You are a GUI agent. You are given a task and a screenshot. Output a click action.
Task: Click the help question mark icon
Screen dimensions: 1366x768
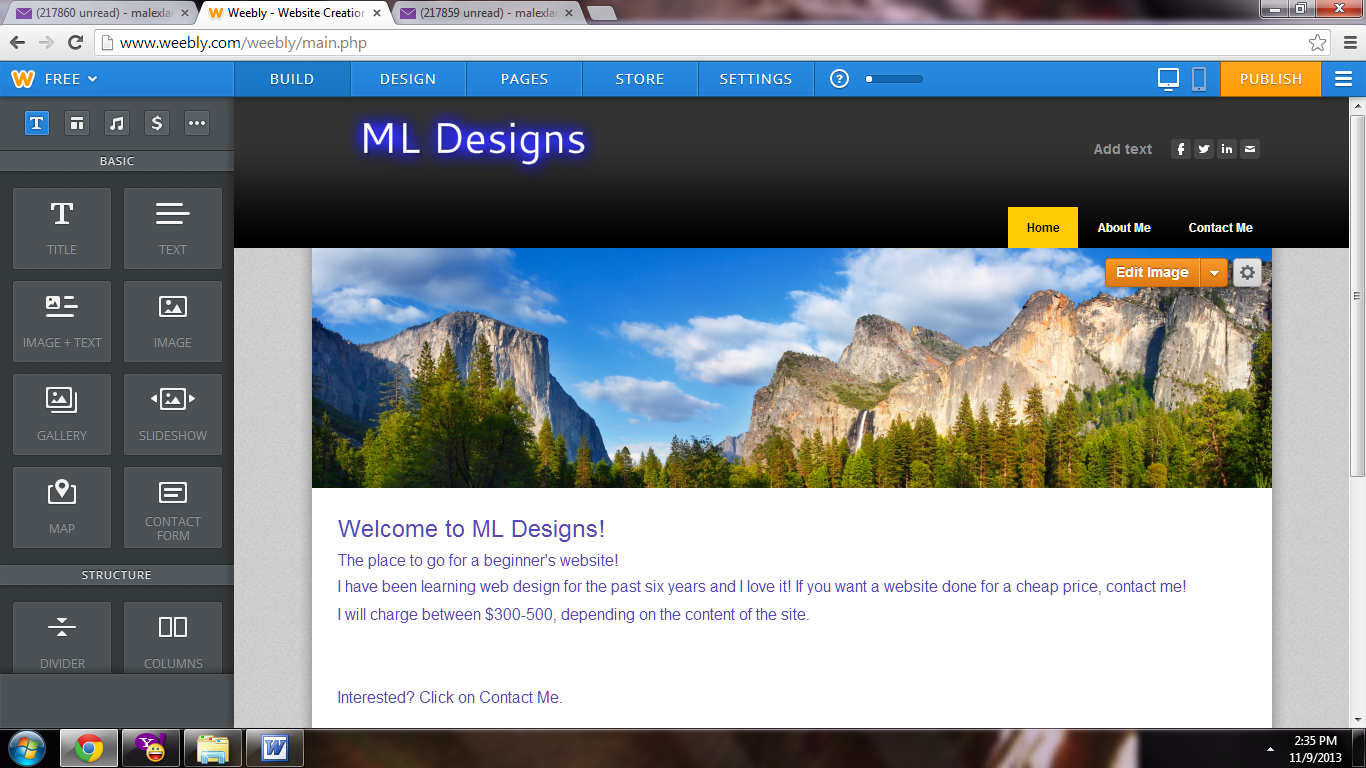pyautogui.click(x=840, y=79)
